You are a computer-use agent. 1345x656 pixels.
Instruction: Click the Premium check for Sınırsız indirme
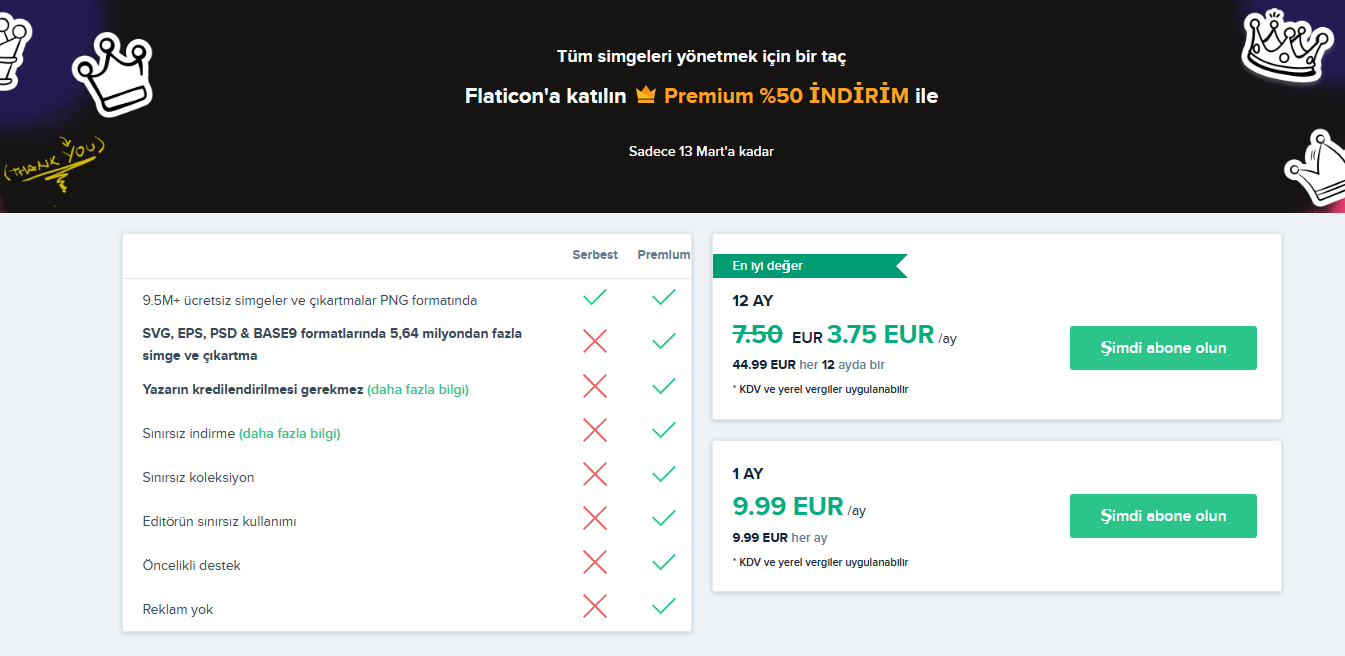pyautogui.click(x=664, y=430)
